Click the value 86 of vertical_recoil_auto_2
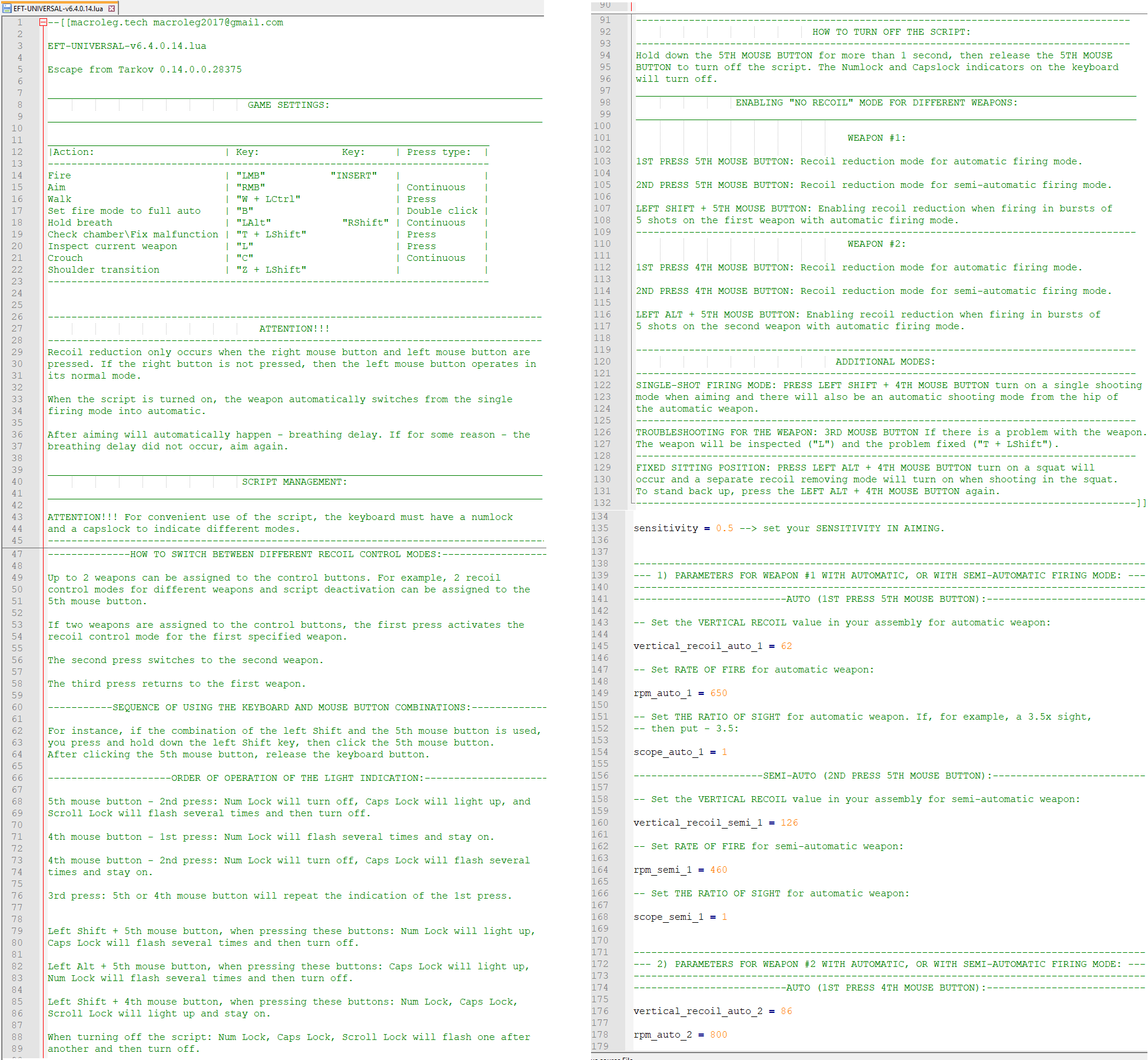Viewport: 1148px width, 1060px height. click(x=787, y=1011)
